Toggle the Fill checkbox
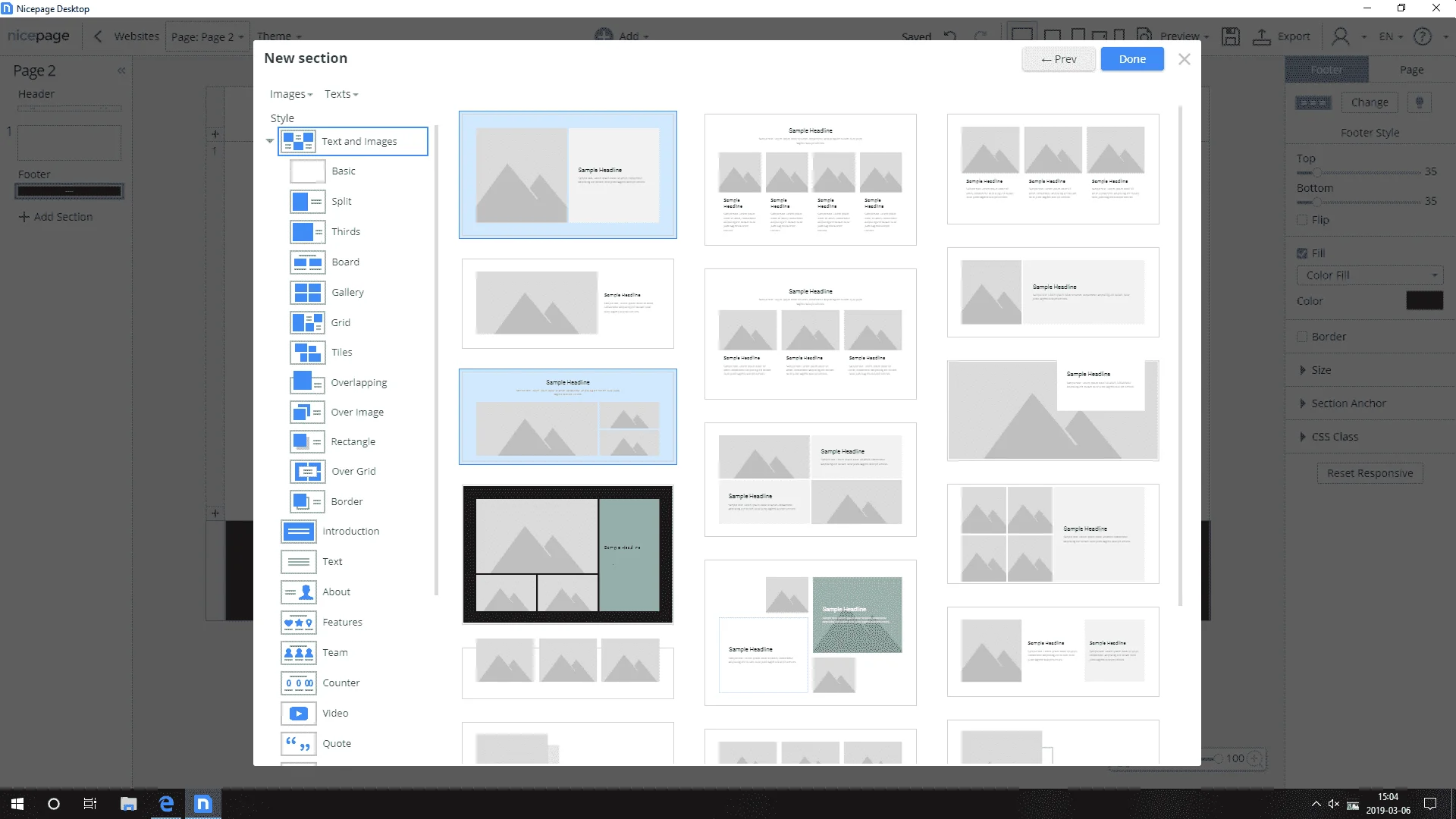1456x819 pixels. (x=1302, y=253)
